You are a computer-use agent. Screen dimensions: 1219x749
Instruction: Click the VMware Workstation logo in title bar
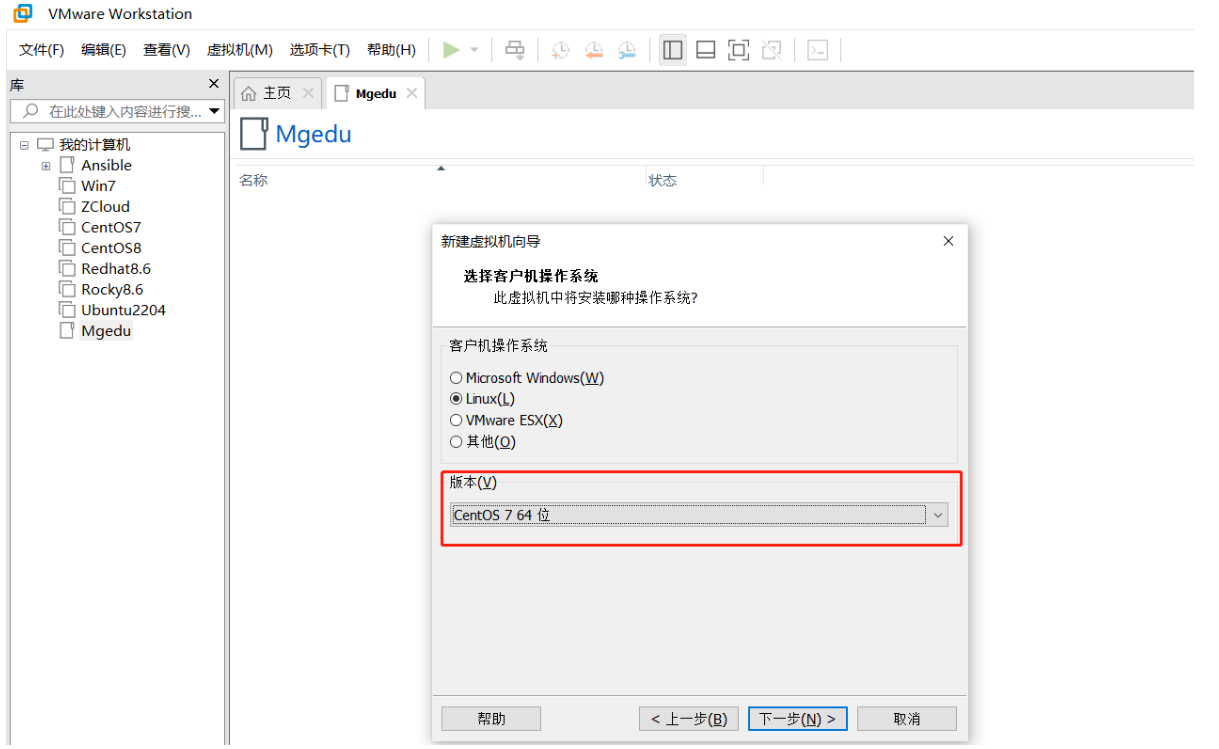(22, 13)
